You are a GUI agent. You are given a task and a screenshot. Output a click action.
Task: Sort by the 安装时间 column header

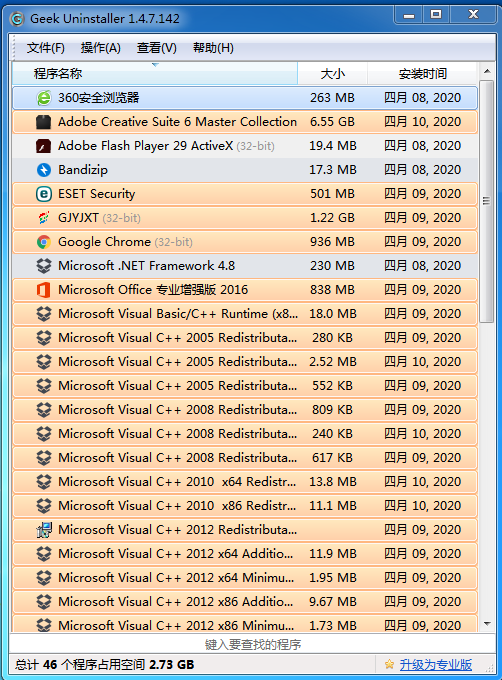423,74
